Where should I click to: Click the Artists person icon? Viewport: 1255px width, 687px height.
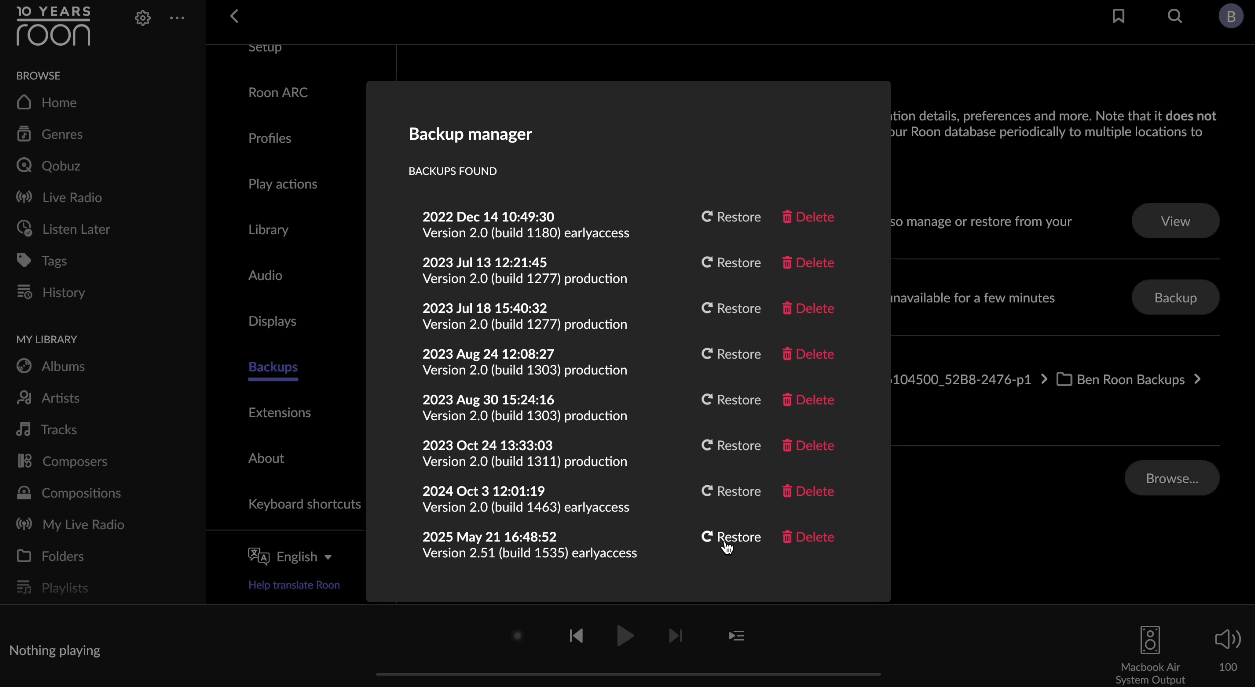(24, 398)
